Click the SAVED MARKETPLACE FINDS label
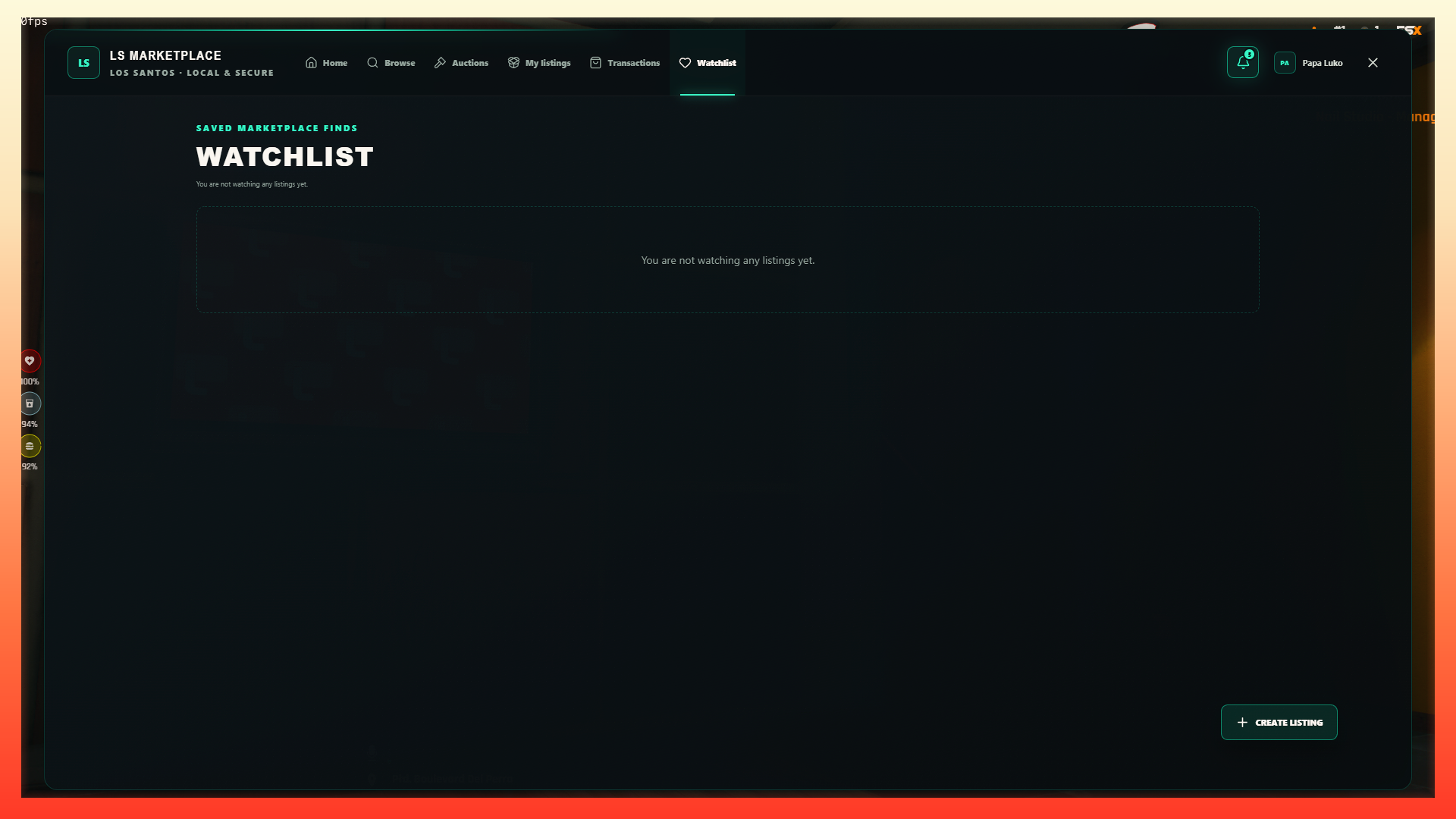The image size is (1456, 819). tap(277, 128)
